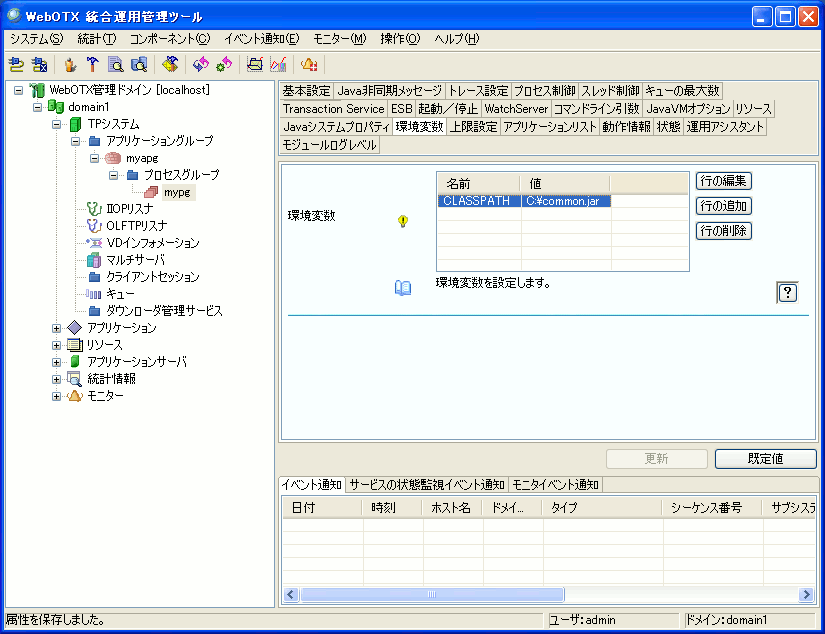This screenshot has height=634, width=825.
Task: Switch to the モニタイベント通知 tab
Action: [555, 485]
